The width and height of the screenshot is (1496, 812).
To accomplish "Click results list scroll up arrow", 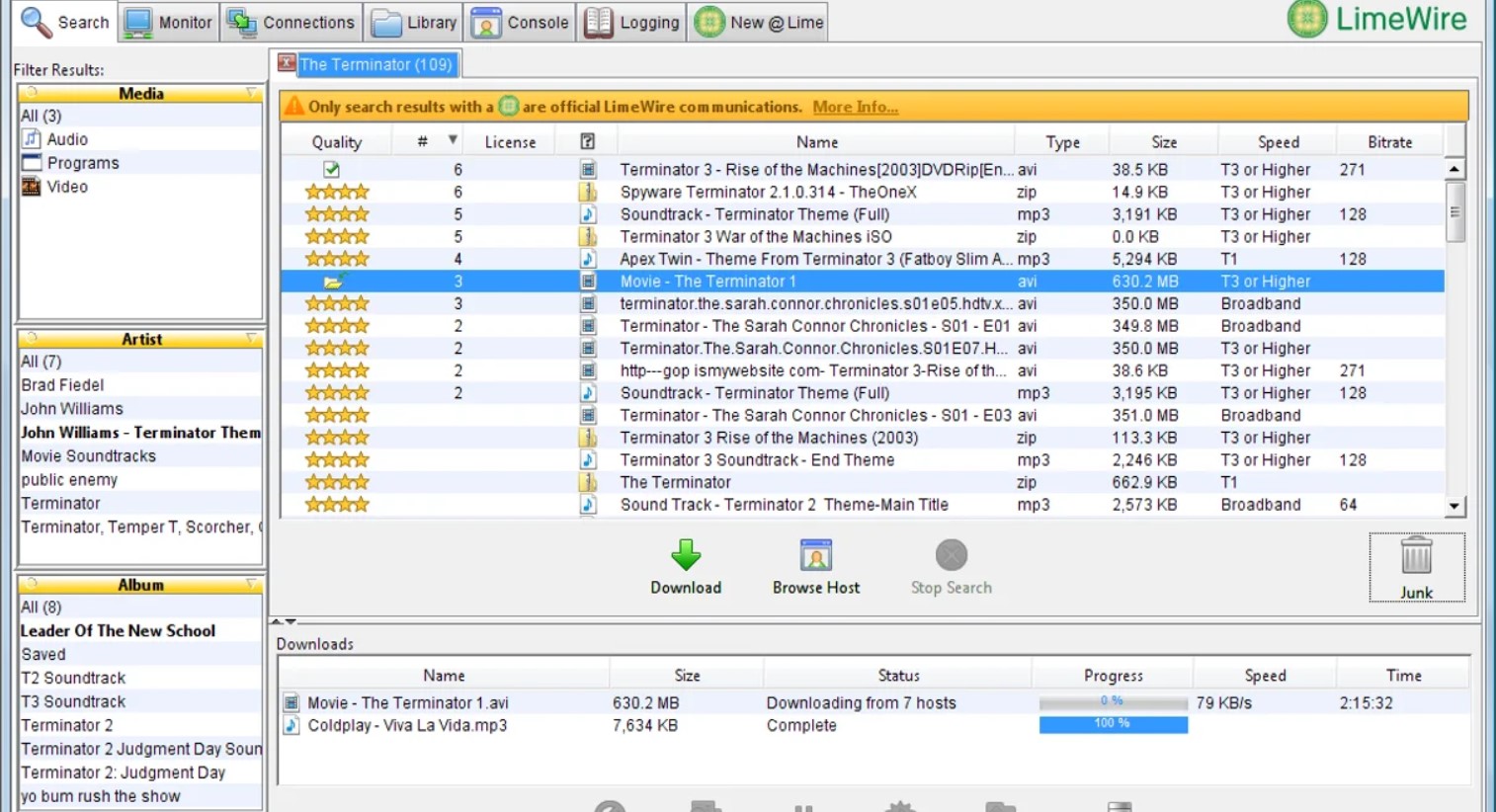I will click(x=1454, y=169).
